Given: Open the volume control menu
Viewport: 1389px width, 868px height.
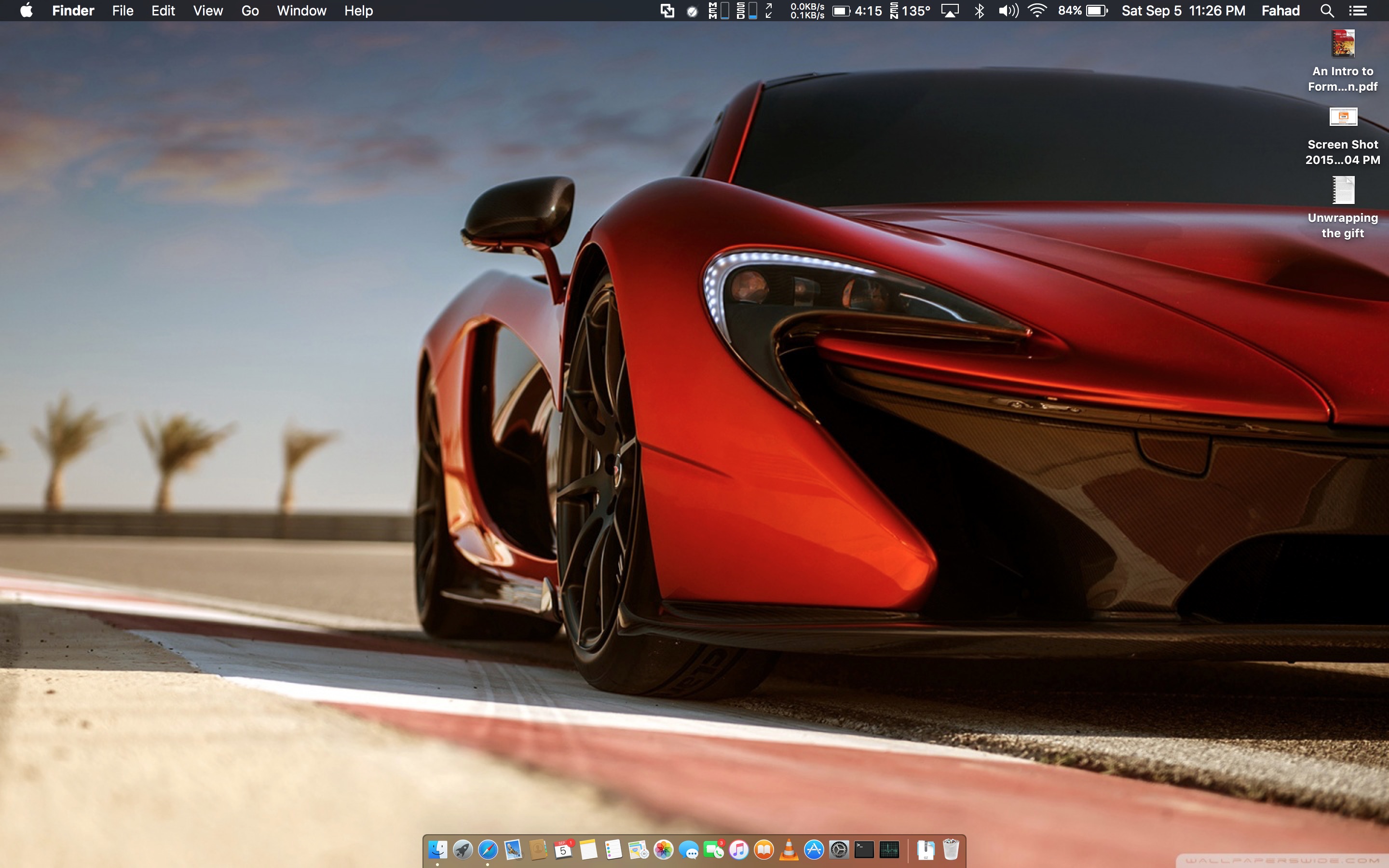Looking at the screenshot, I should [1008, 10].
